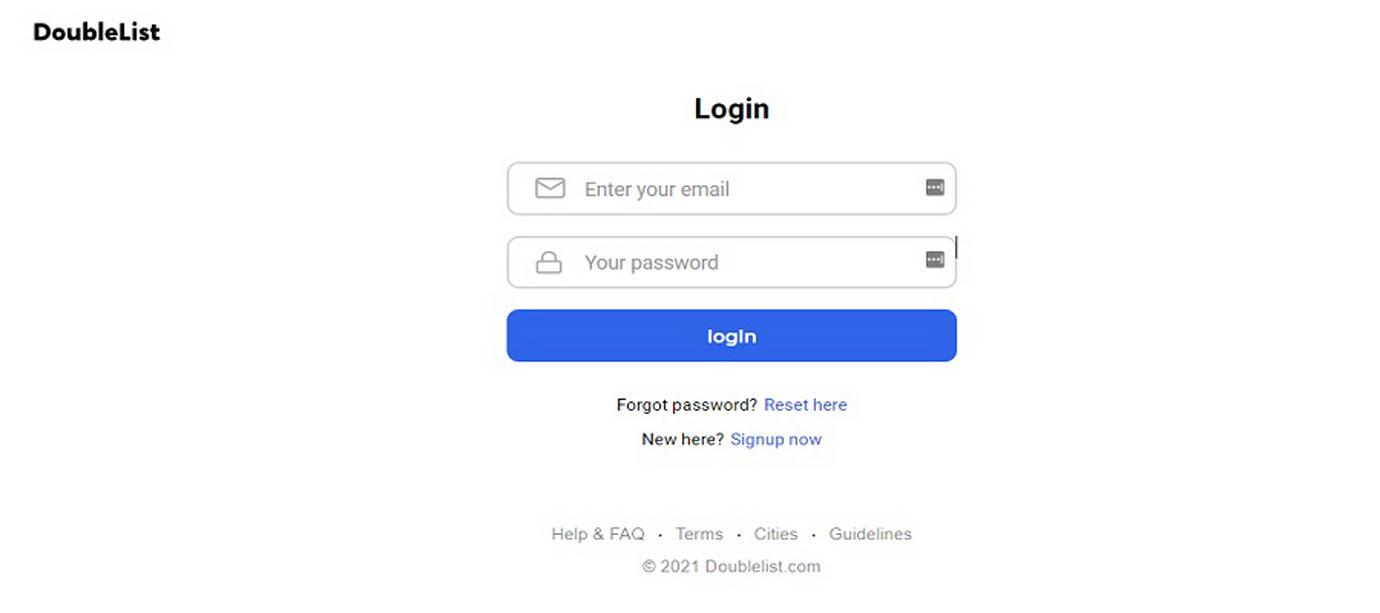Click the dot separator between Terms and Cities
This screenshot has width=1380, height=613.
[739, 536]
